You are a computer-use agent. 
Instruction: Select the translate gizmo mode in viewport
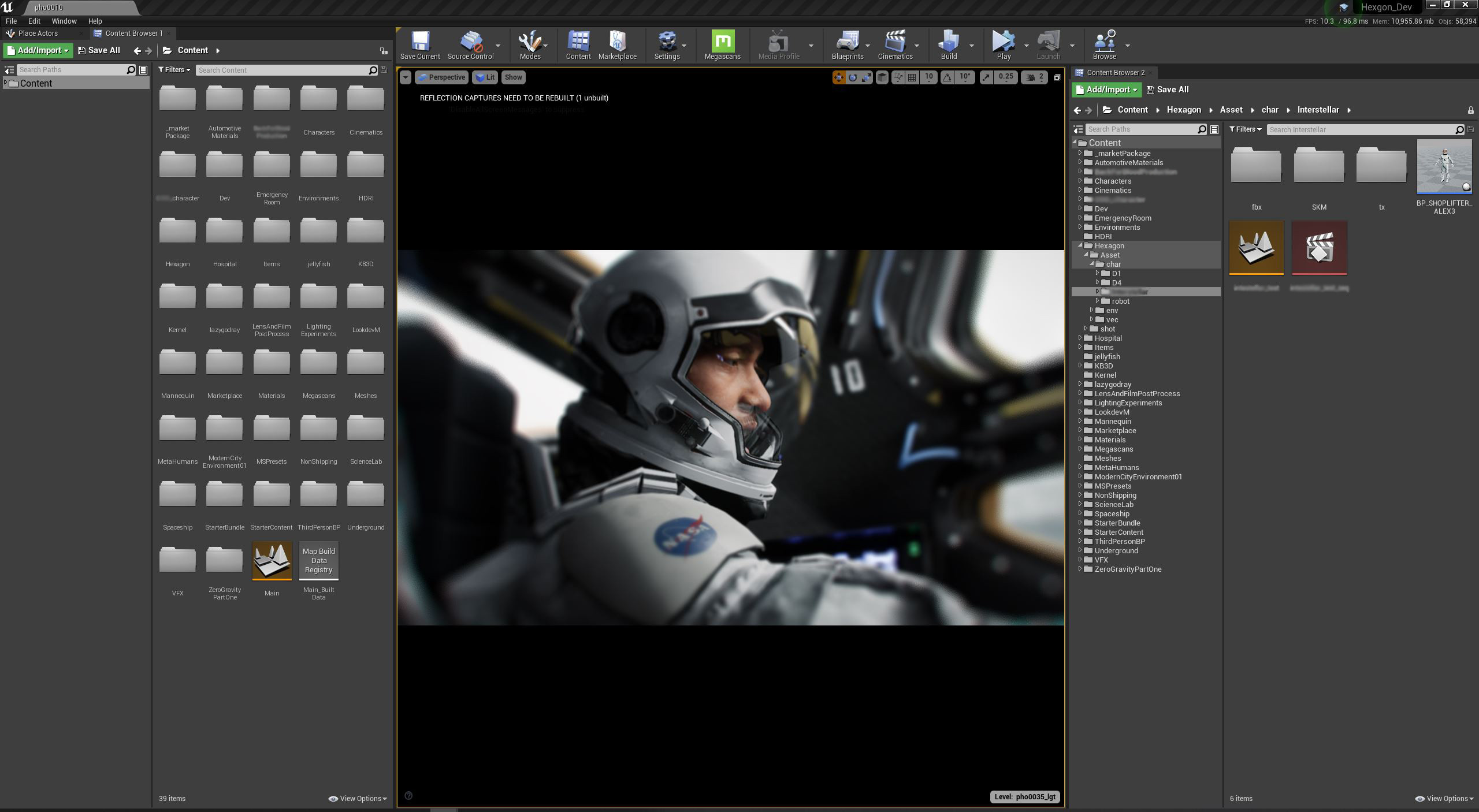(838, 77)
